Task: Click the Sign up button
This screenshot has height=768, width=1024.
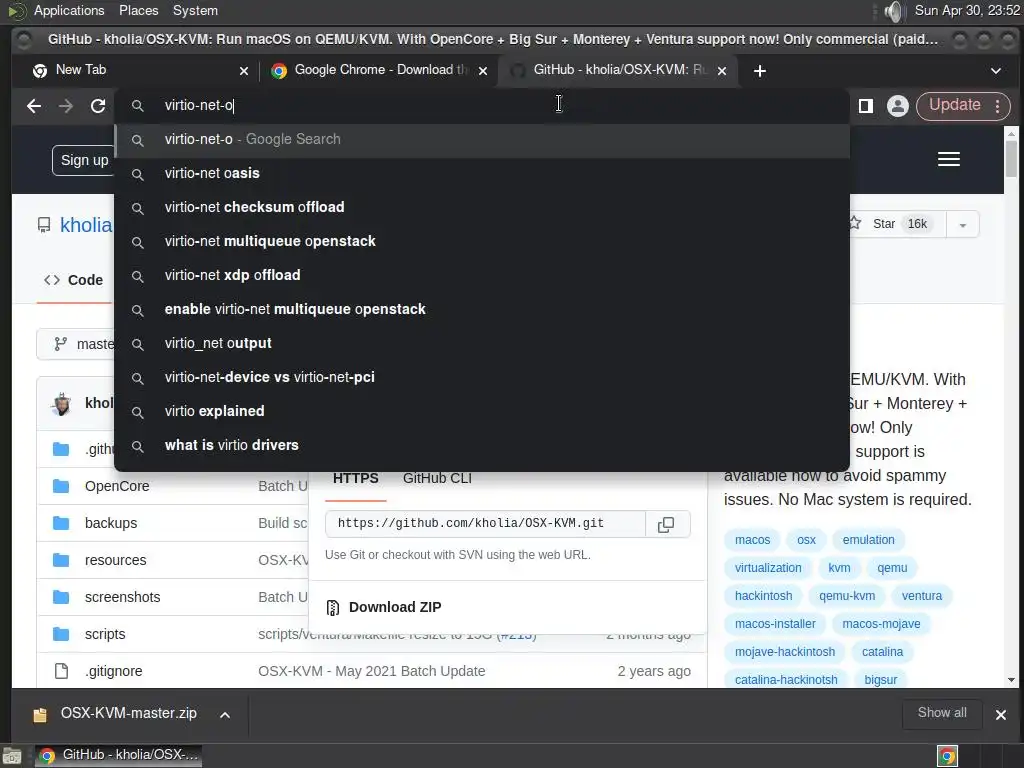Action: point(84,161)
